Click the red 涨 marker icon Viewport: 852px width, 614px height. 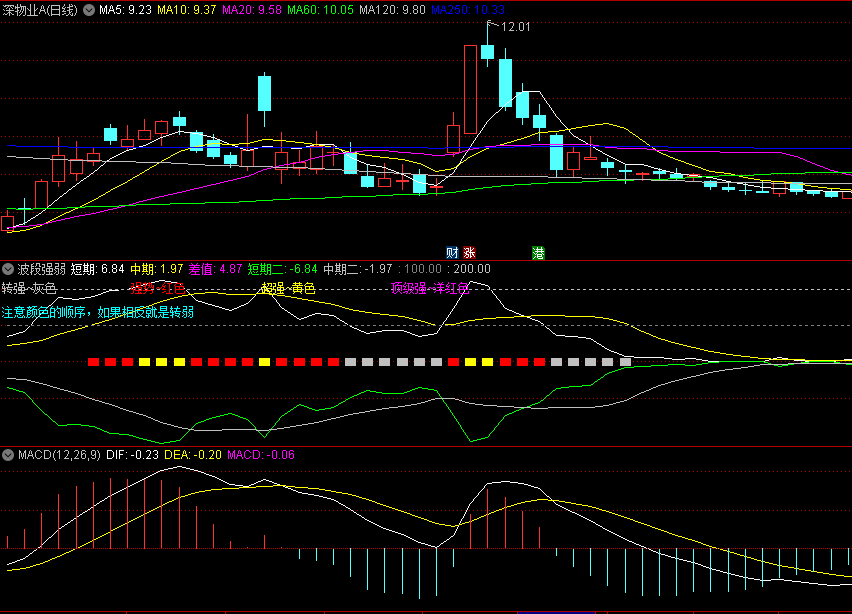tap(469, 253)
